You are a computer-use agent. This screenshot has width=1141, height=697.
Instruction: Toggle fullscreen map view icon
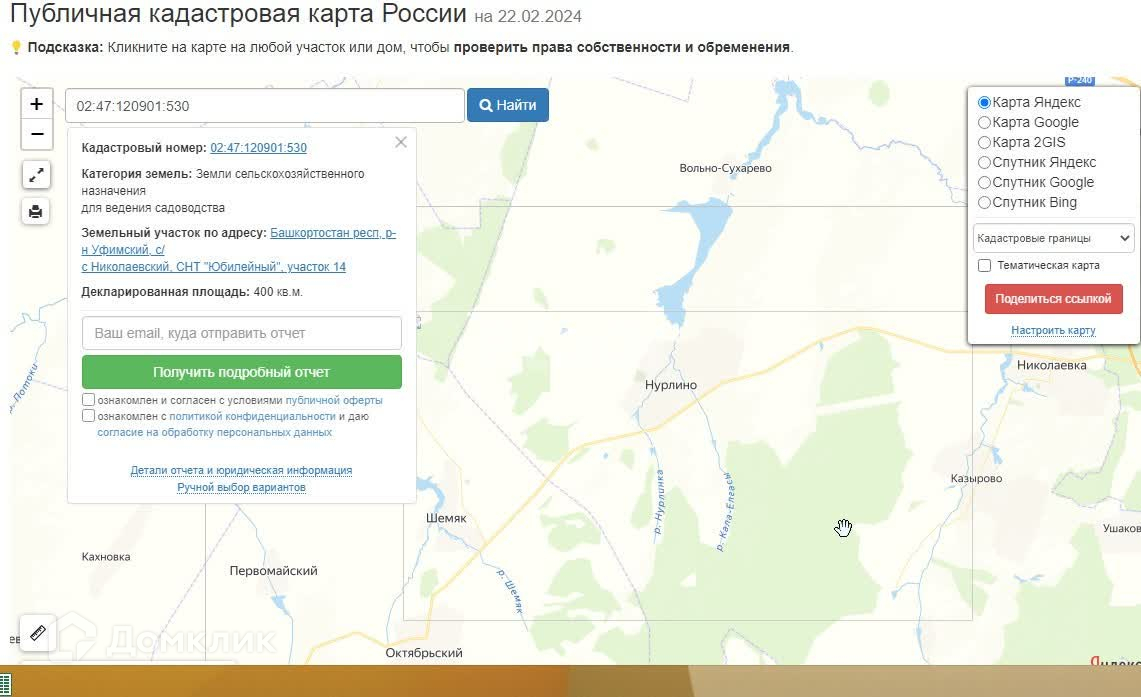pyautogui.click(x=36, y=175)
